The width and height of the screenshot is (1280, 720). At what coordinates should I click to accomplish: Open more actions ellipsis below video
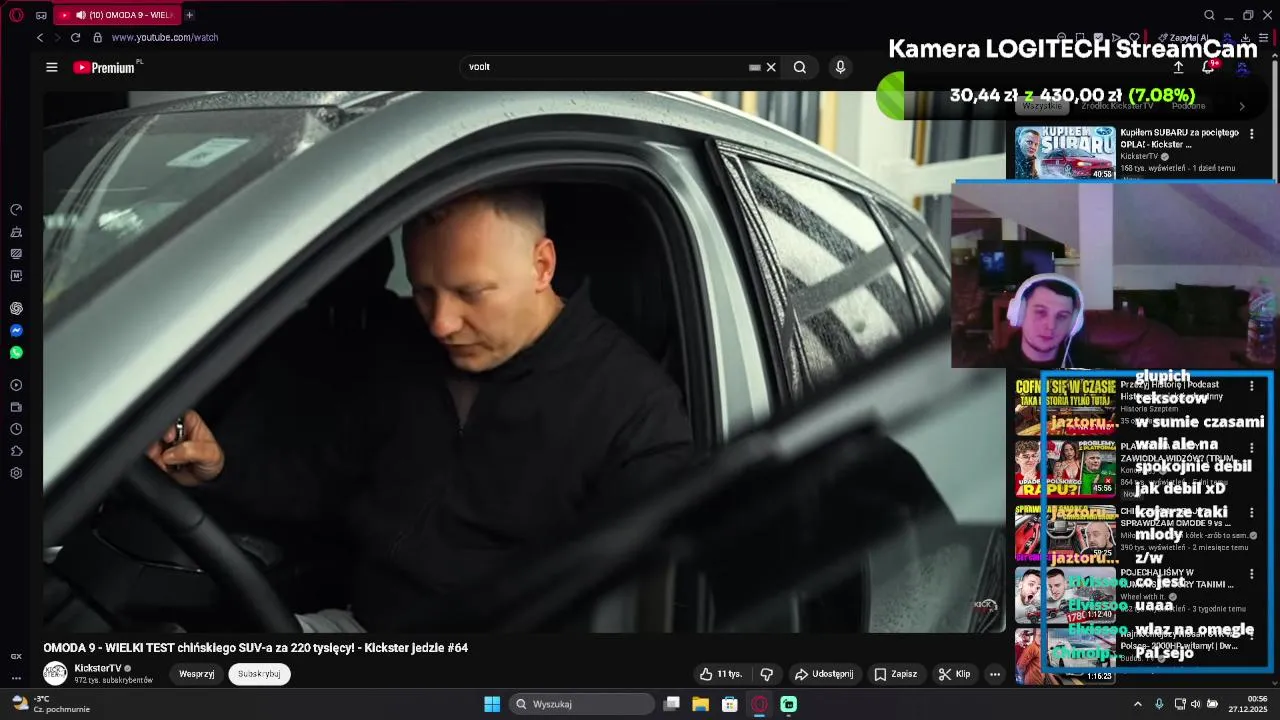tap(995, 674)
